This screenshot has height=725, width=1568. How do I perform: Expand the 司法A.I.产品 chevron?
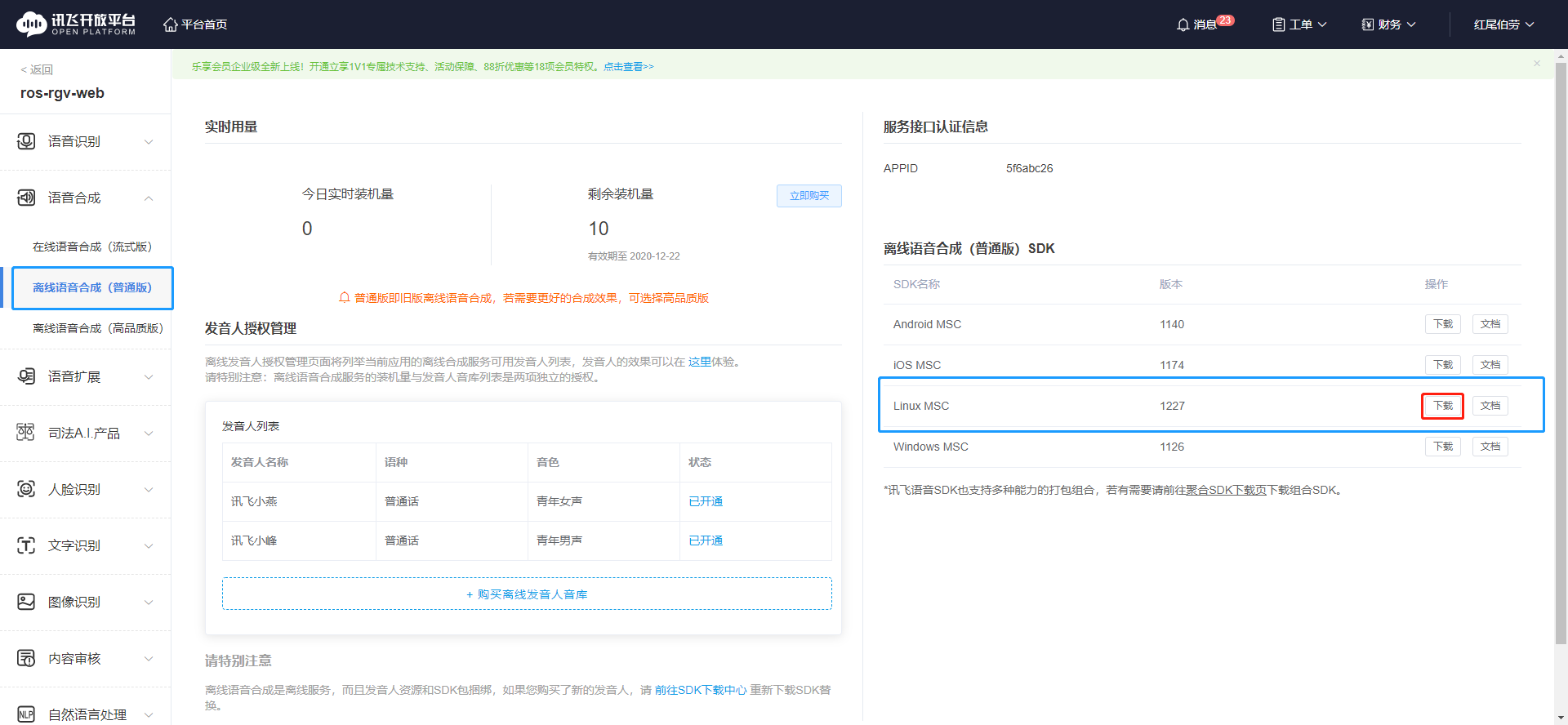point(149,434)
